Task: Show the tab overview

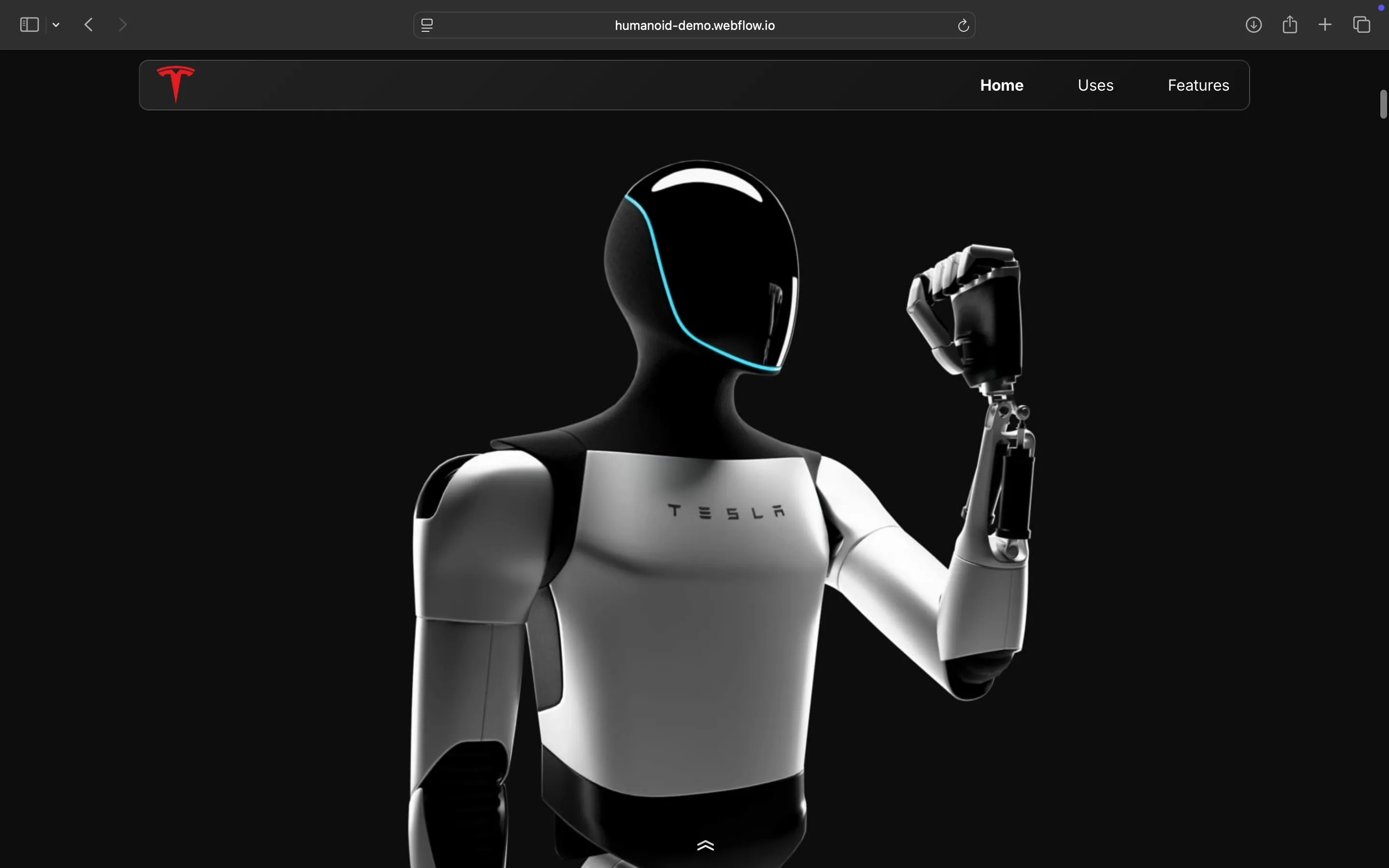Action: pyautogui.click(x=1362, y=25)
